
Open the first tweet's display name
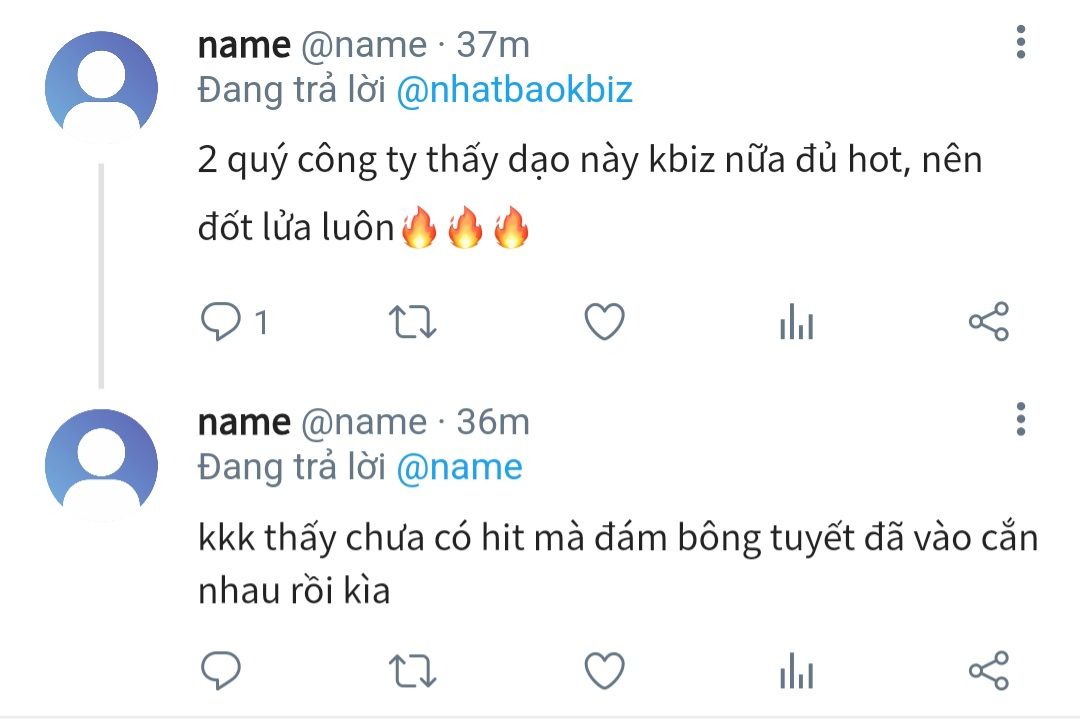(x=244, y=45)
